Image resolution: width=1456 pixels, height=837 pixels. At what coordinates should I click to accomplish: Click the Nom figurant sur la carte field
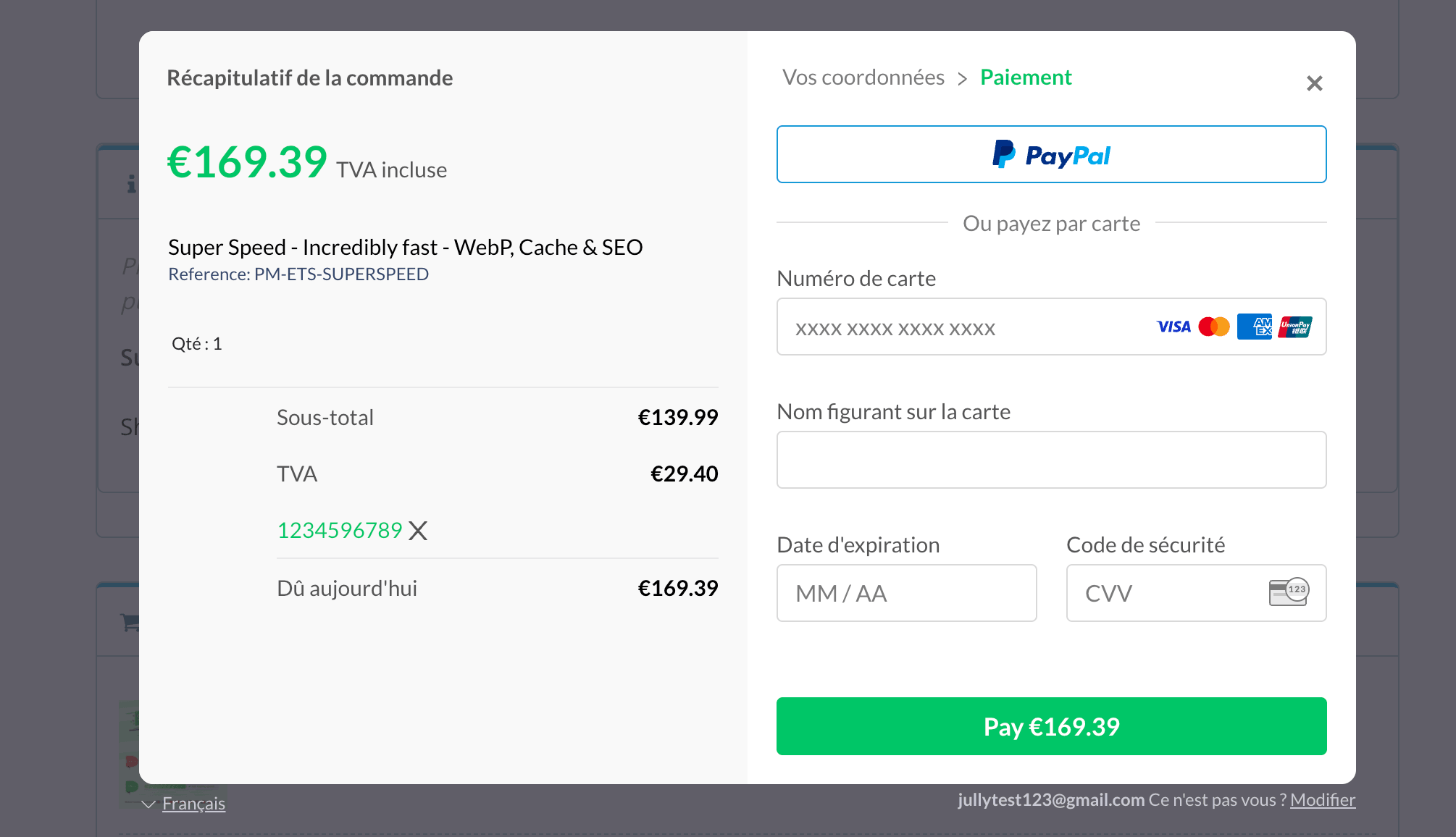point(1051,460)
